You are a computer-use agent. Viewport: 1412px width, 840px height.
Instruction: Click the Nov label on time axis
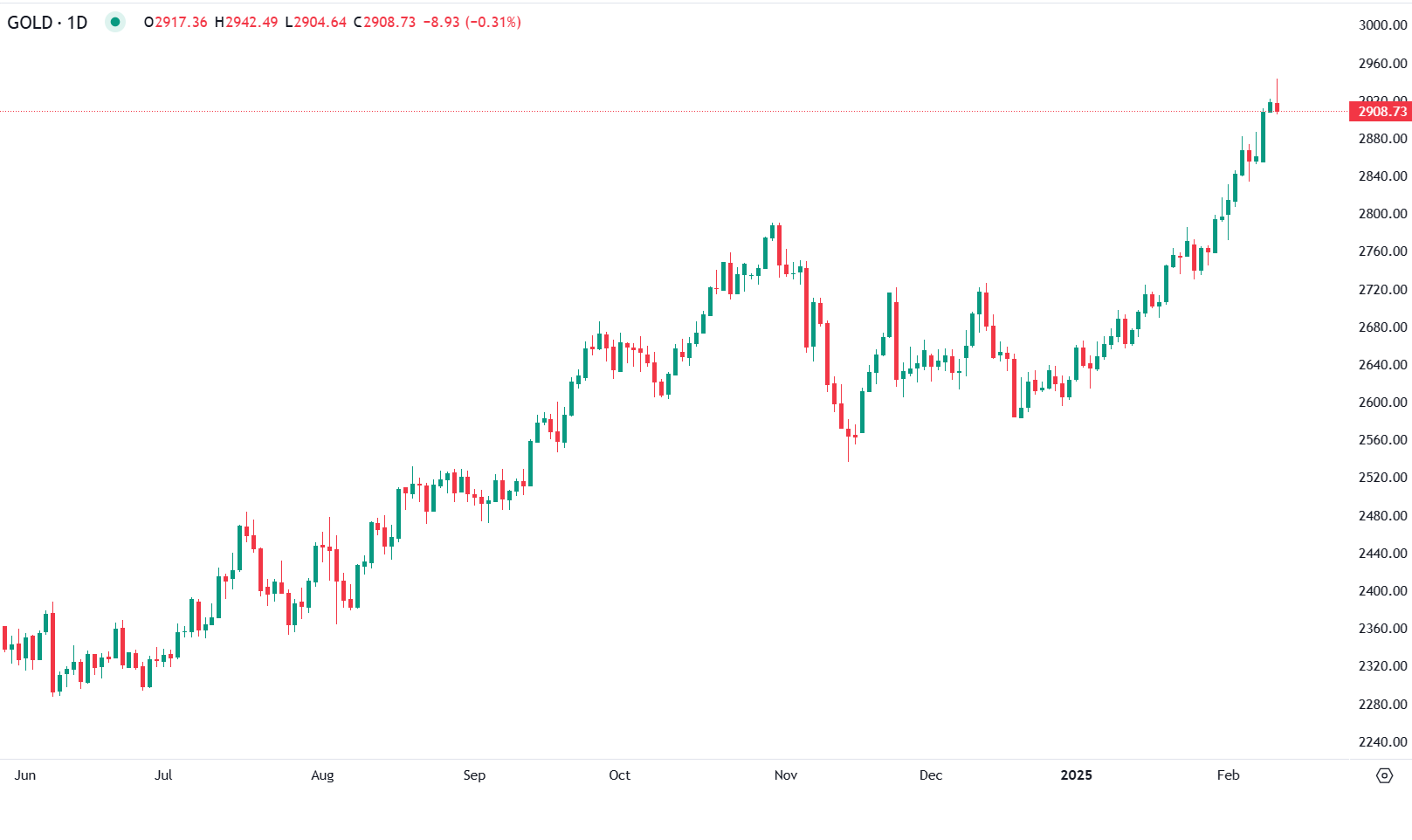(786, 775)
